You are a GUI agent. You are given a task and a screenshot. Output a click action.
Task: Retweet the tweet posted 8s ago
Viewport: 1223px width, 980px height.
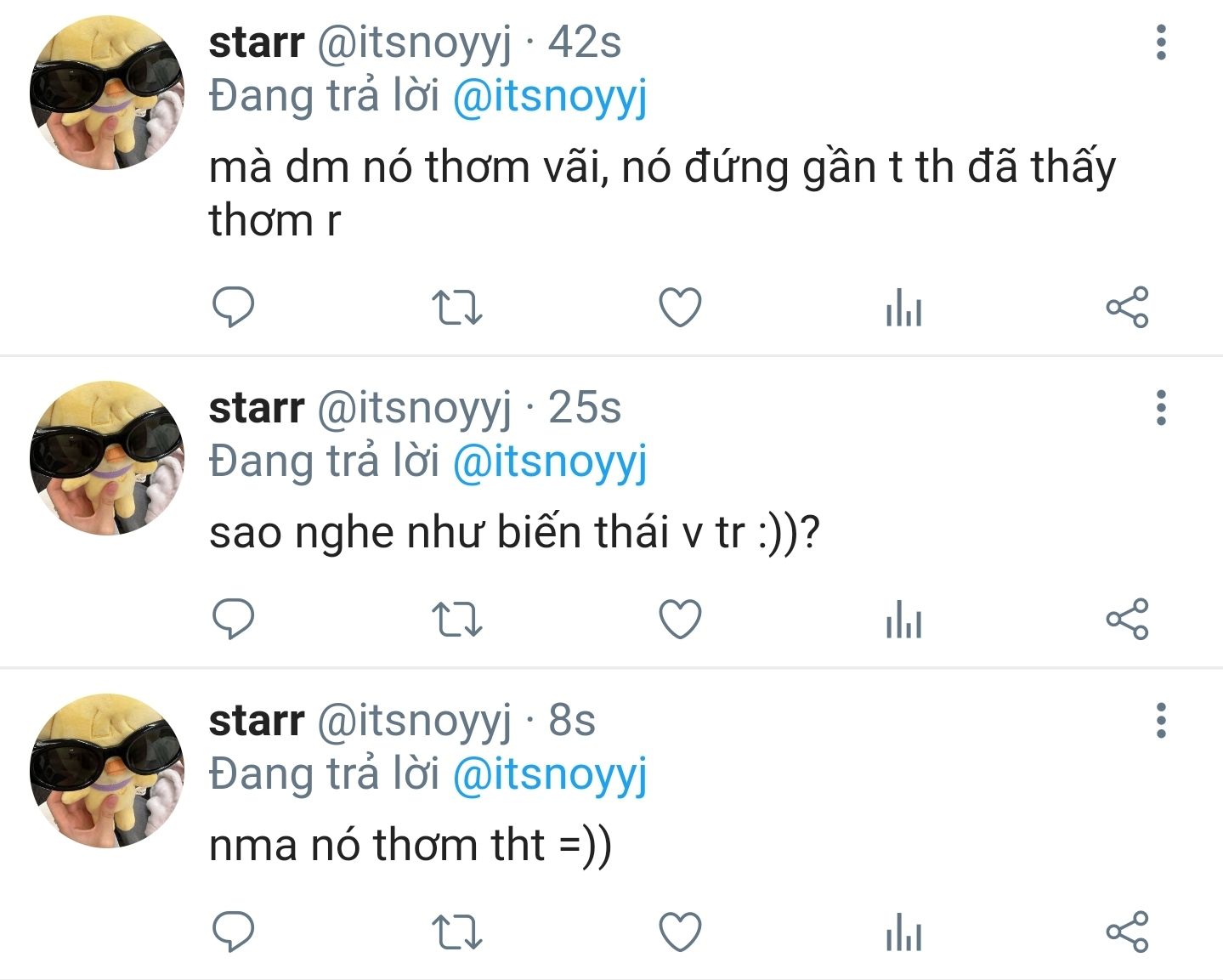pos(457,932)
